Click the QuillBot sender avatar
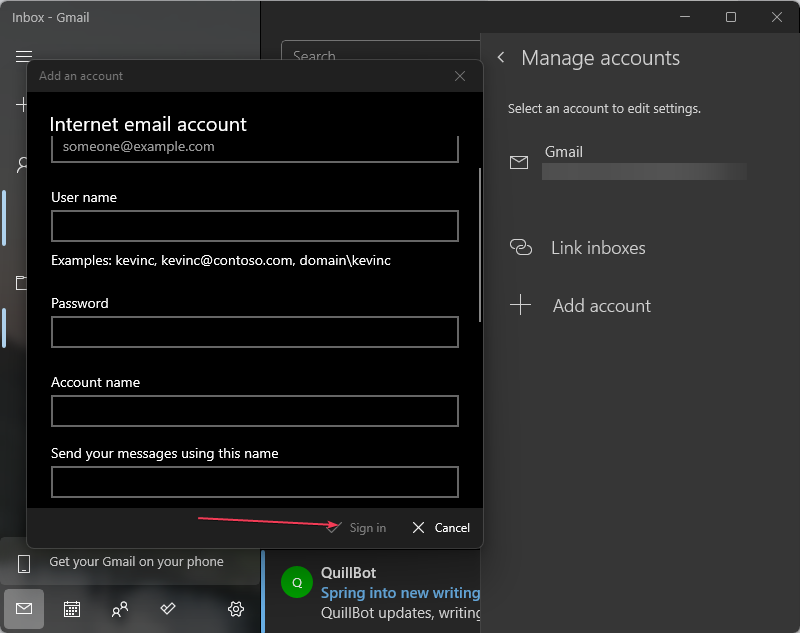 click(297, 582)
